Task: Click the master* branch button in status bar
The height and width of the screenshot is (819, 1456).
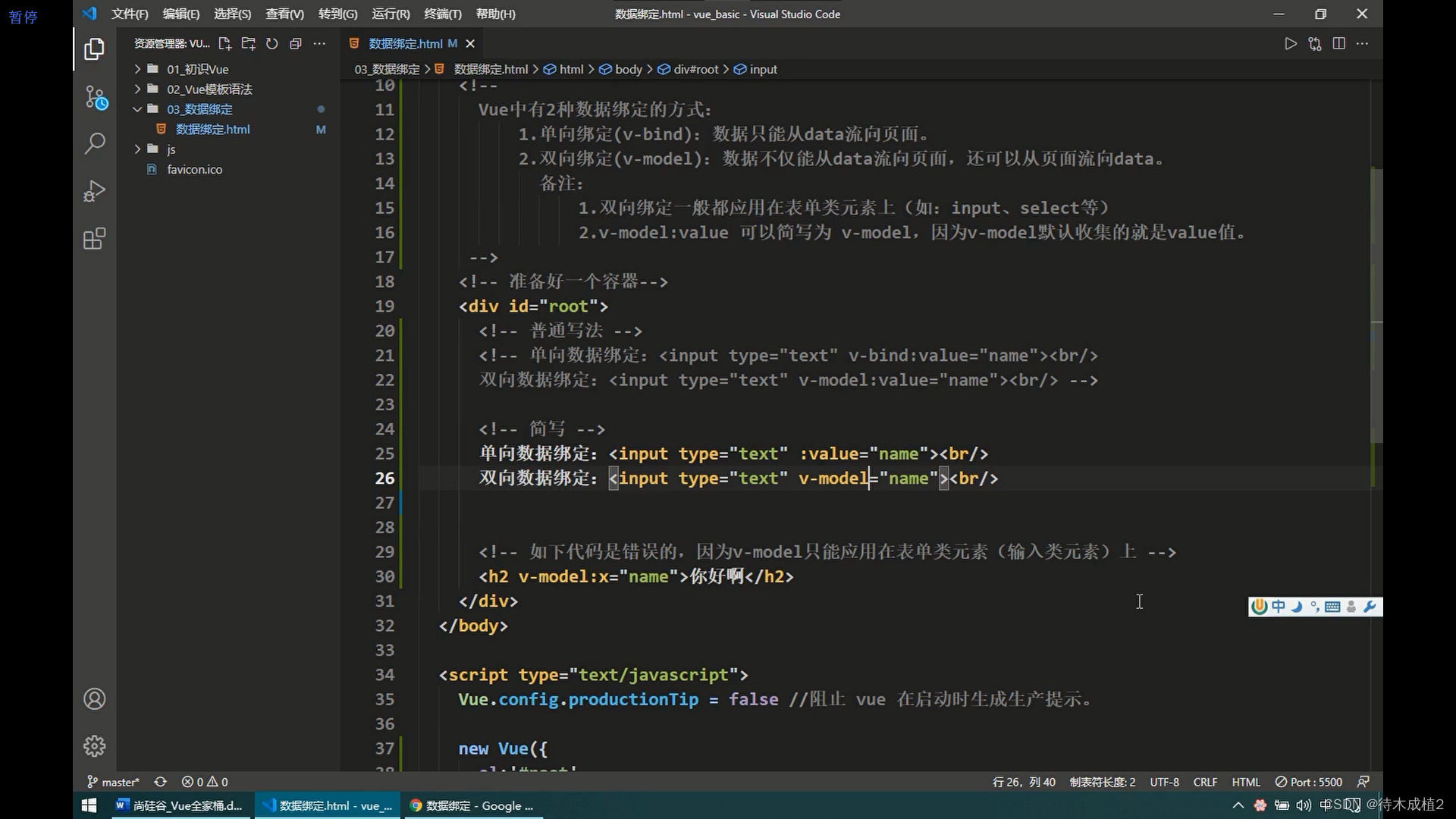Action: click(x=113, y=781)
